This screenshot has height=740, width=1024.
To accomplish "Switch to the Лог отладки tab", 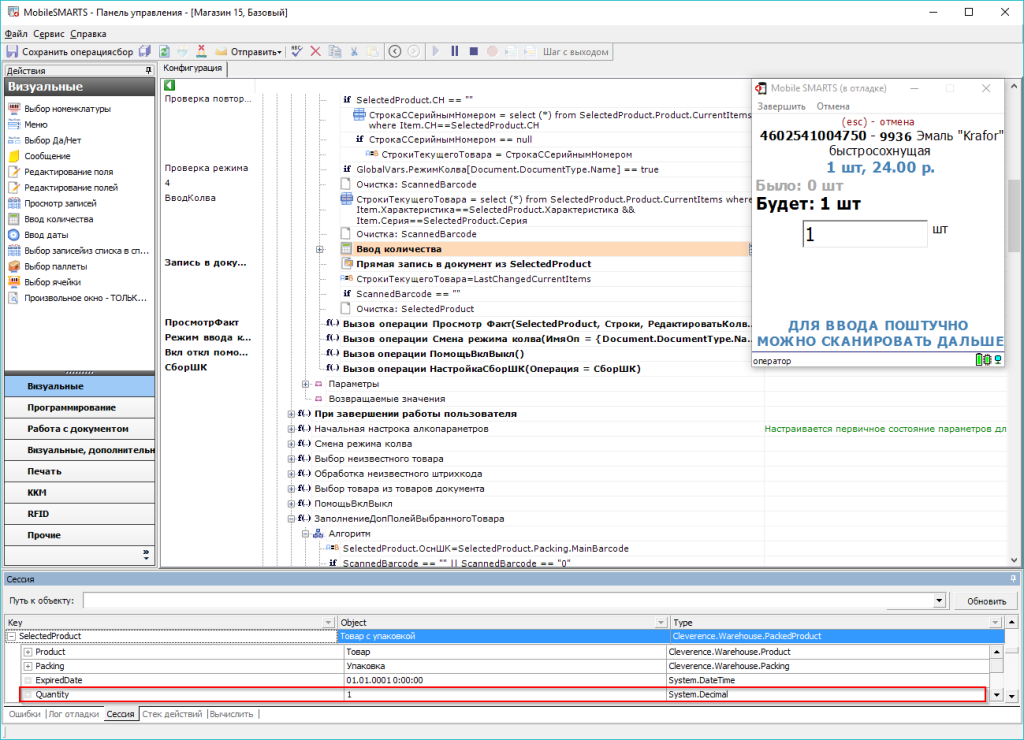I will 74,714.
